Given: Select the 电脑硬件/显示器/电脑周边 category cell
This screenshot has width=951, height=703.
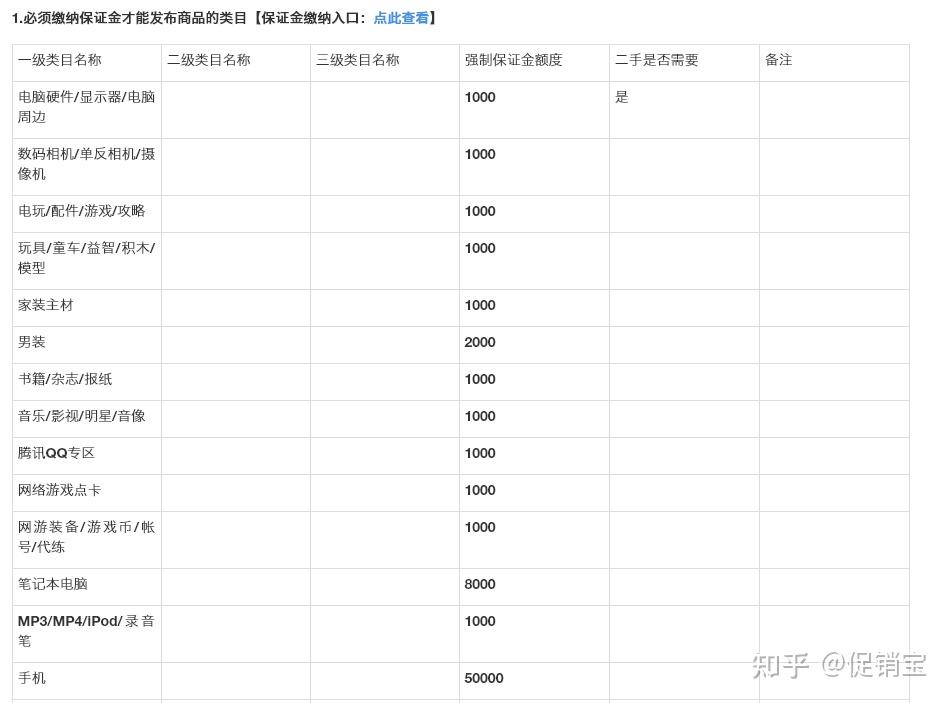Looking at the screenshot, I should pyautogui.click(x=87, y=110).
